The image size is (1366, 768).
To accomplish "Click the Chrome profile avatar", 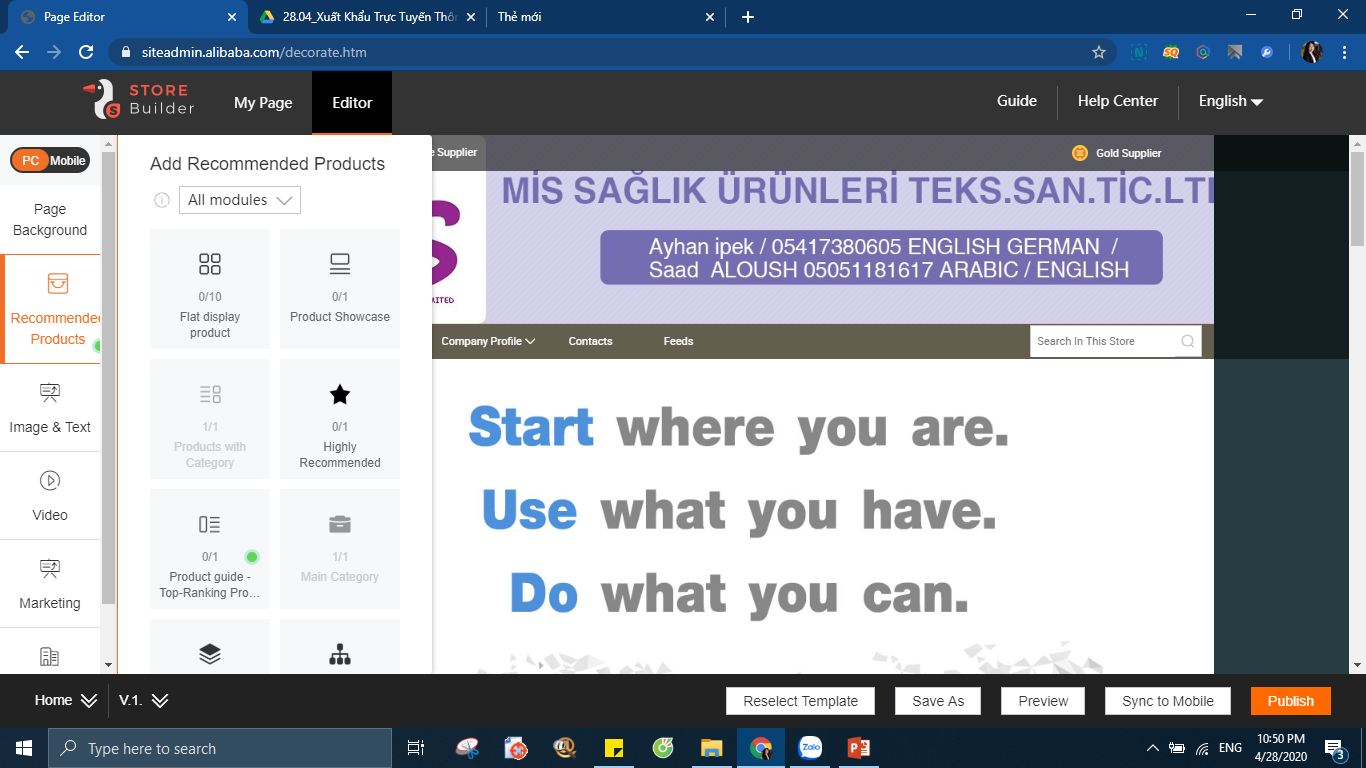I will pyautogui.click(x=1312, y=52).
